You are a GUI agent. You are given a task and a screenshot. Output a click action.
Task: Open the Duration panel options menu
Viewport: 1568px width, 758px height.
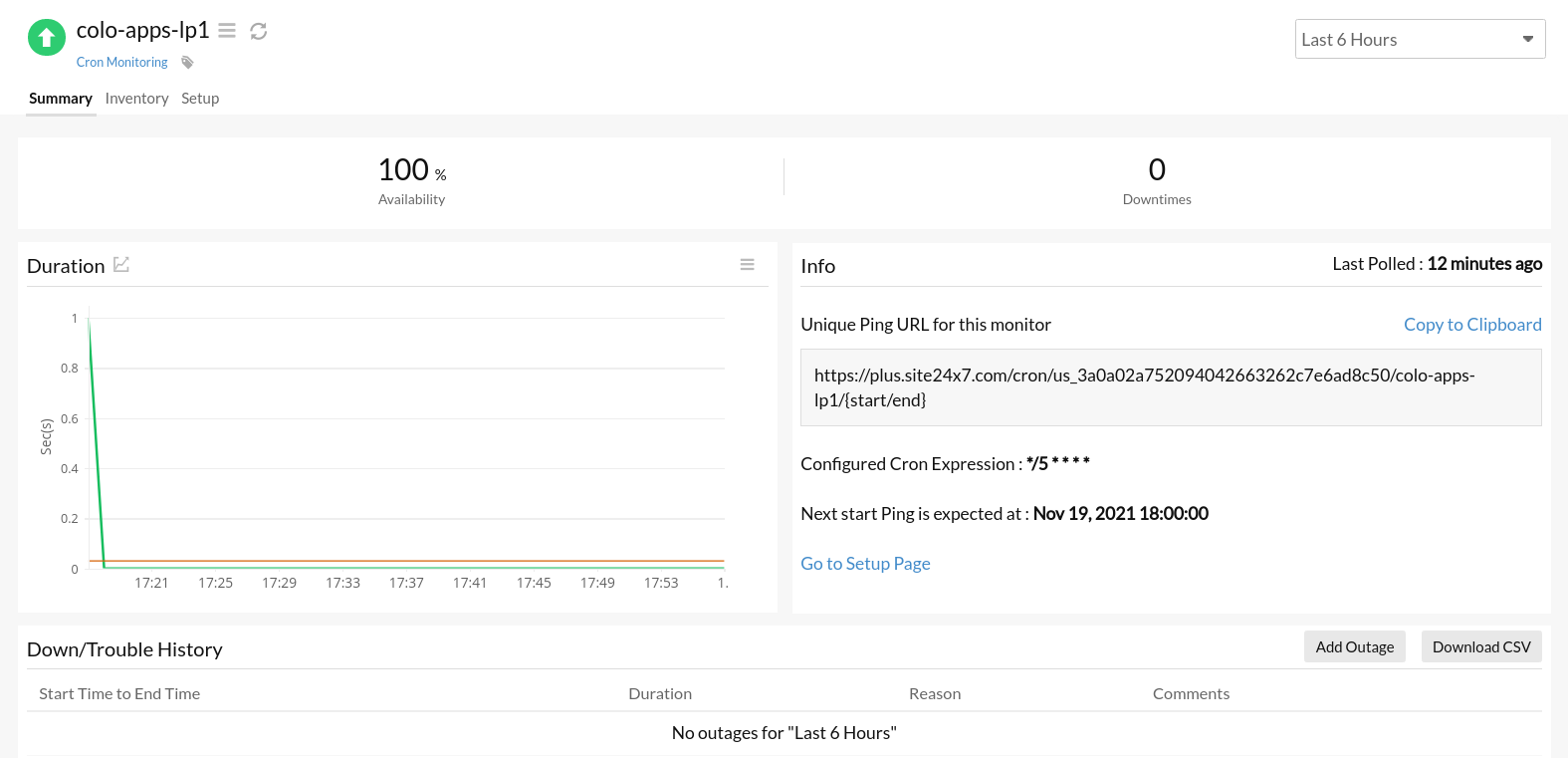click(747, 264)
